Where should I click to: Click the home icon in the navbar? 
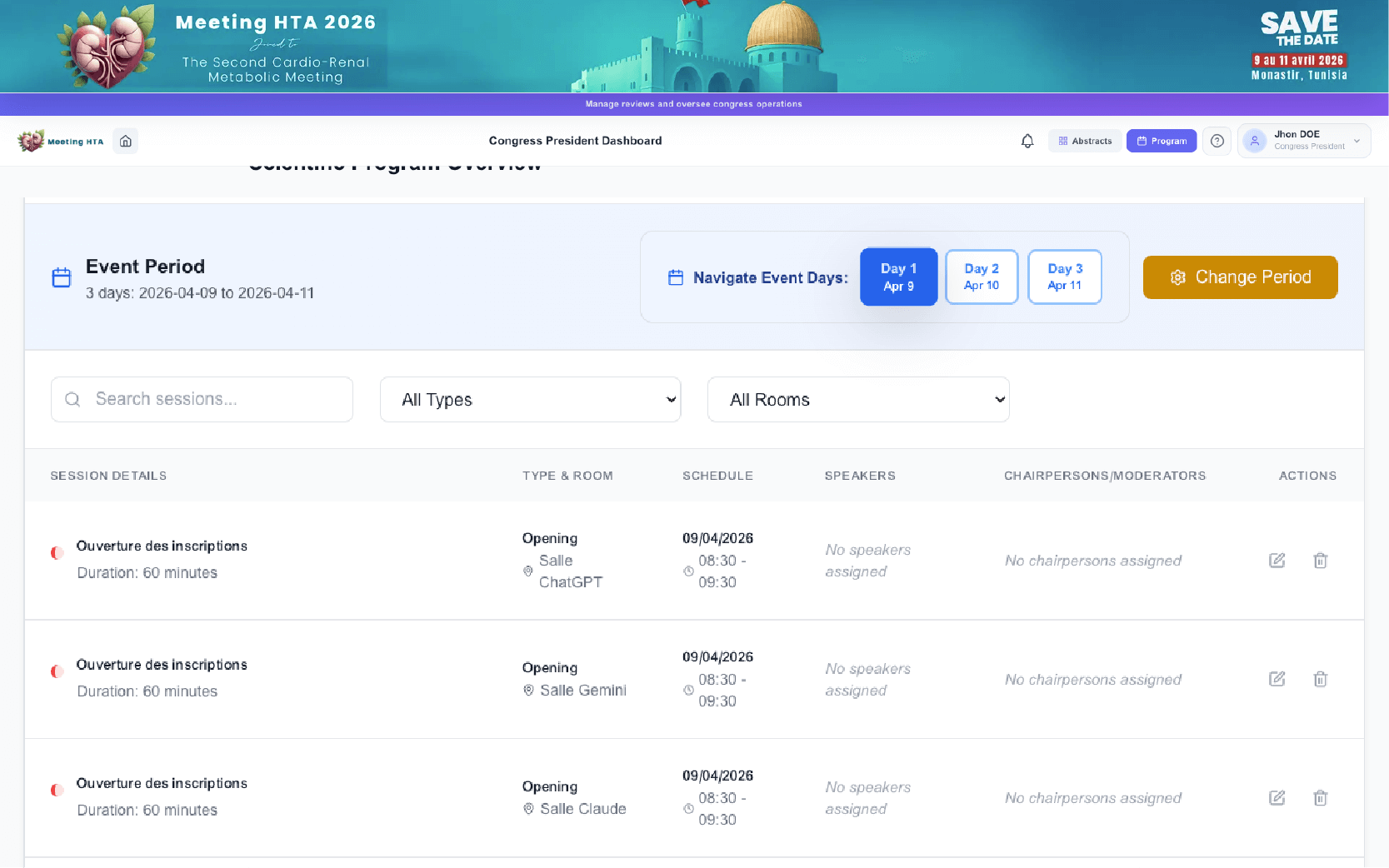(126, 141)
